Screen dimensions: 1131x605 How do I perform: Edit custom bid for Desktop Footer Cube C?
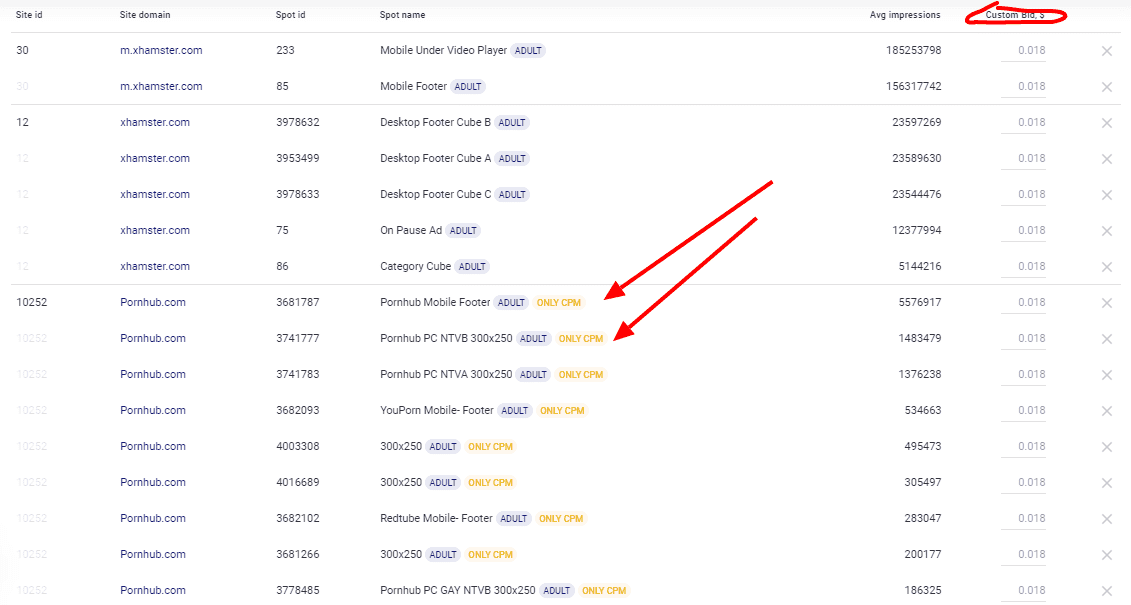(x=1024, y=195)
